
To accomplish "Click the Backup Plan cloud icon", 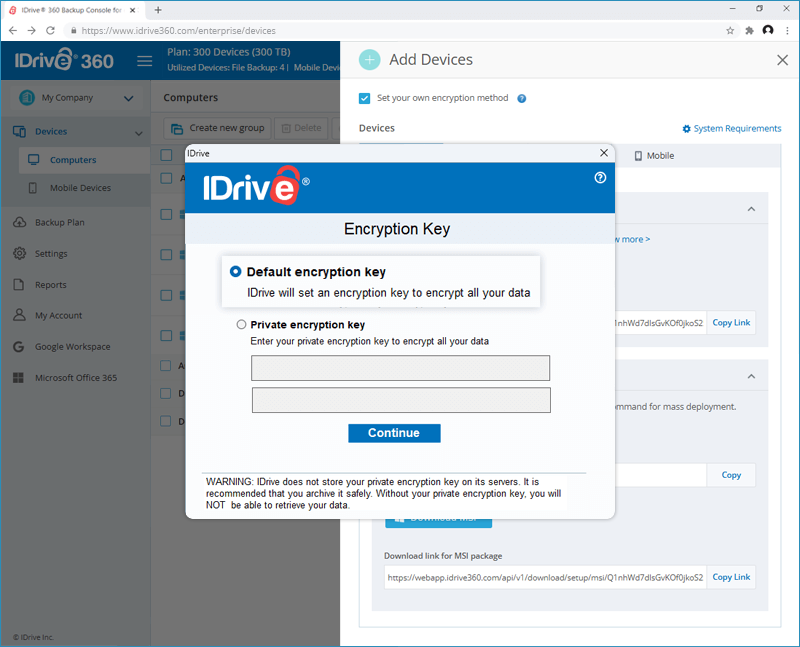I will [x=19, y=222].
